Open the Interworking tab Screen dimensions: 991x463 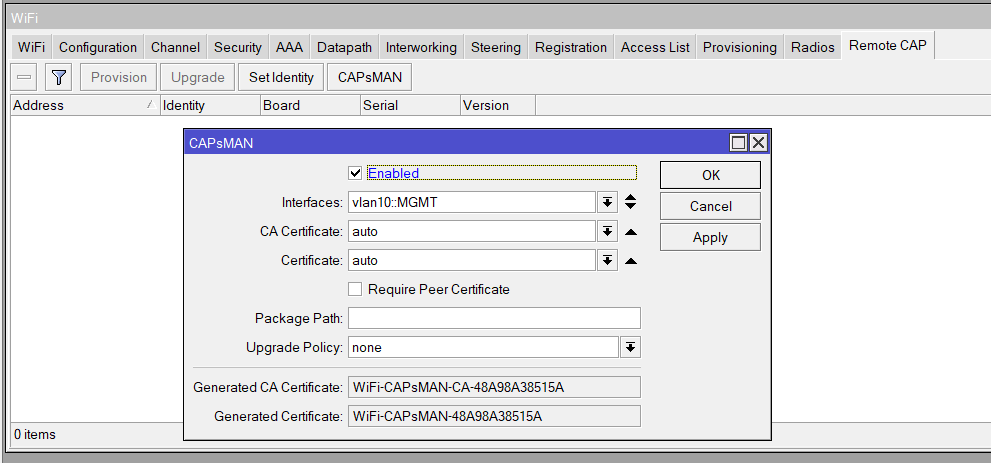pyautogui.click(x=421, y=47)
